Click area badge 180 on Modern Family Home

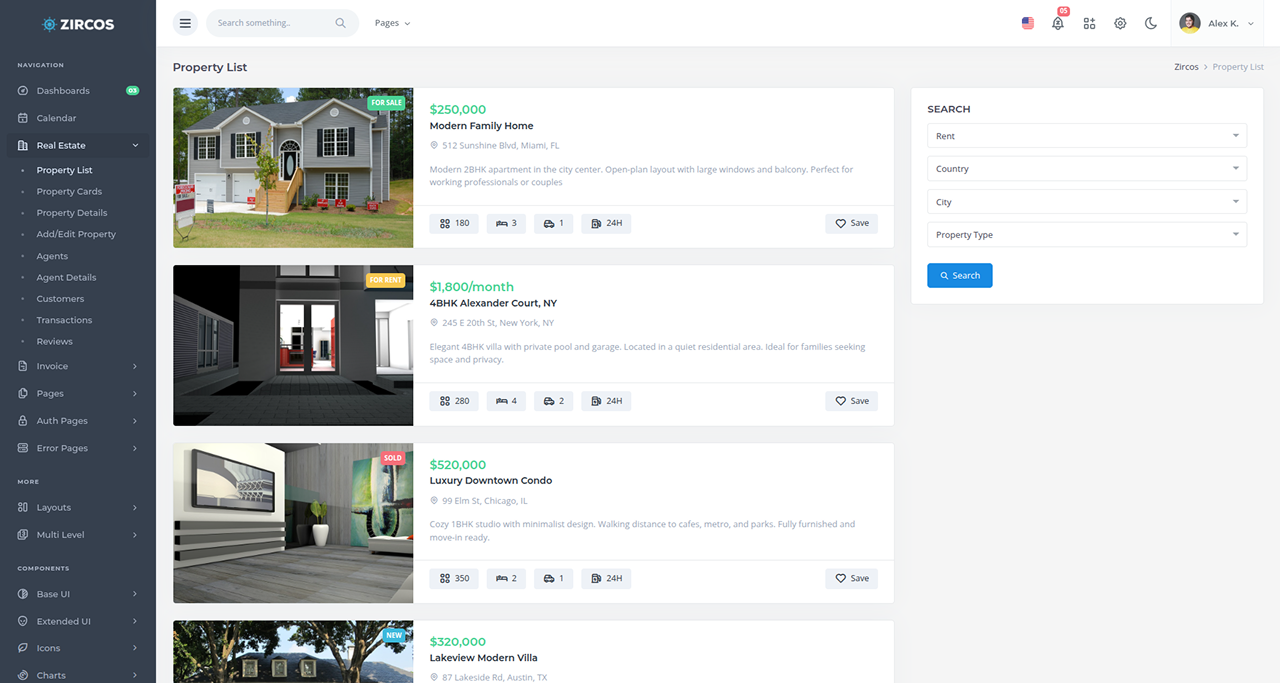click(x=454, y=223)
